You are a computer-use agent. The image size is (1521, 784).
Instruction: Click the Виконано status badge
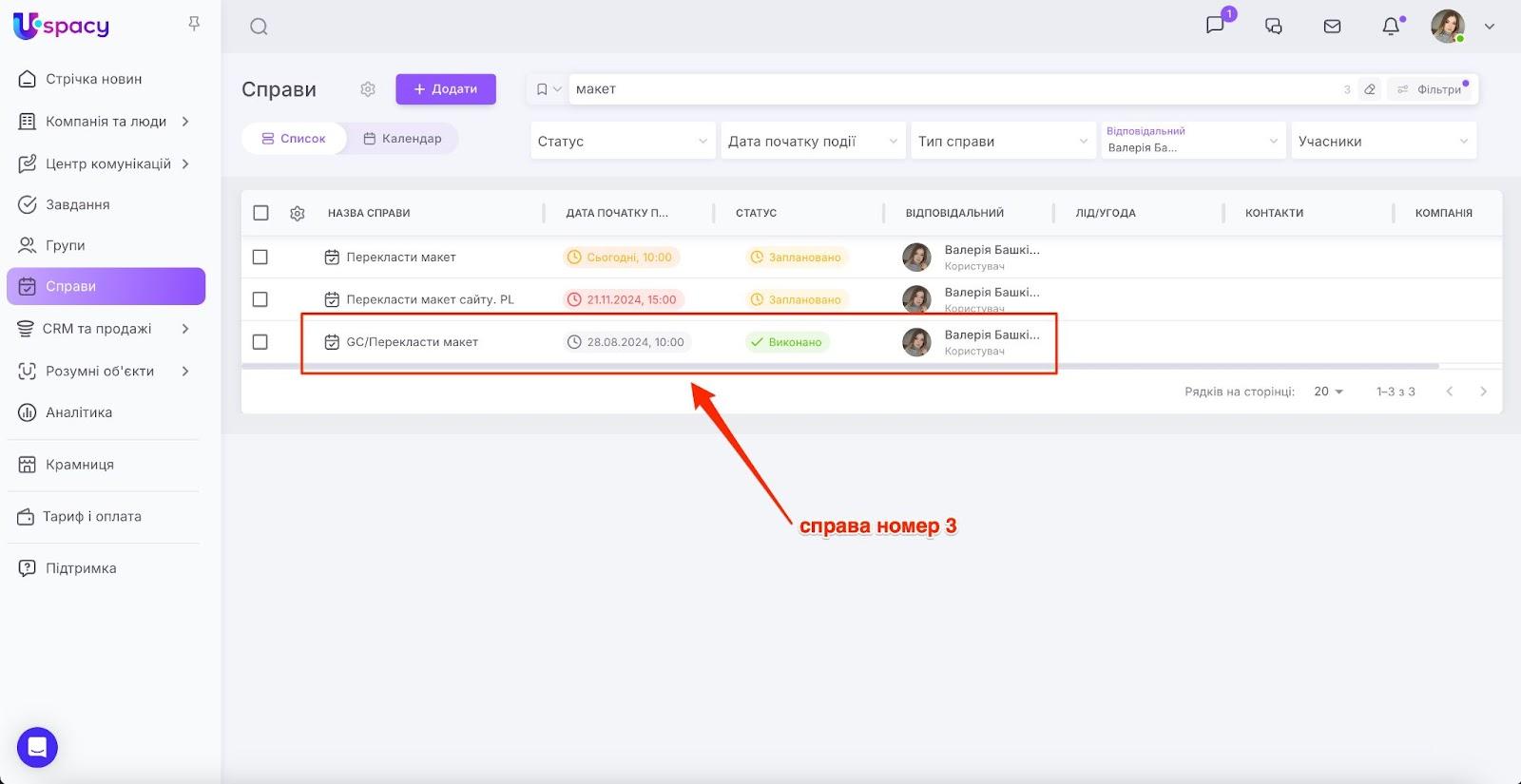pyautogui.click(x=787, y=342)
